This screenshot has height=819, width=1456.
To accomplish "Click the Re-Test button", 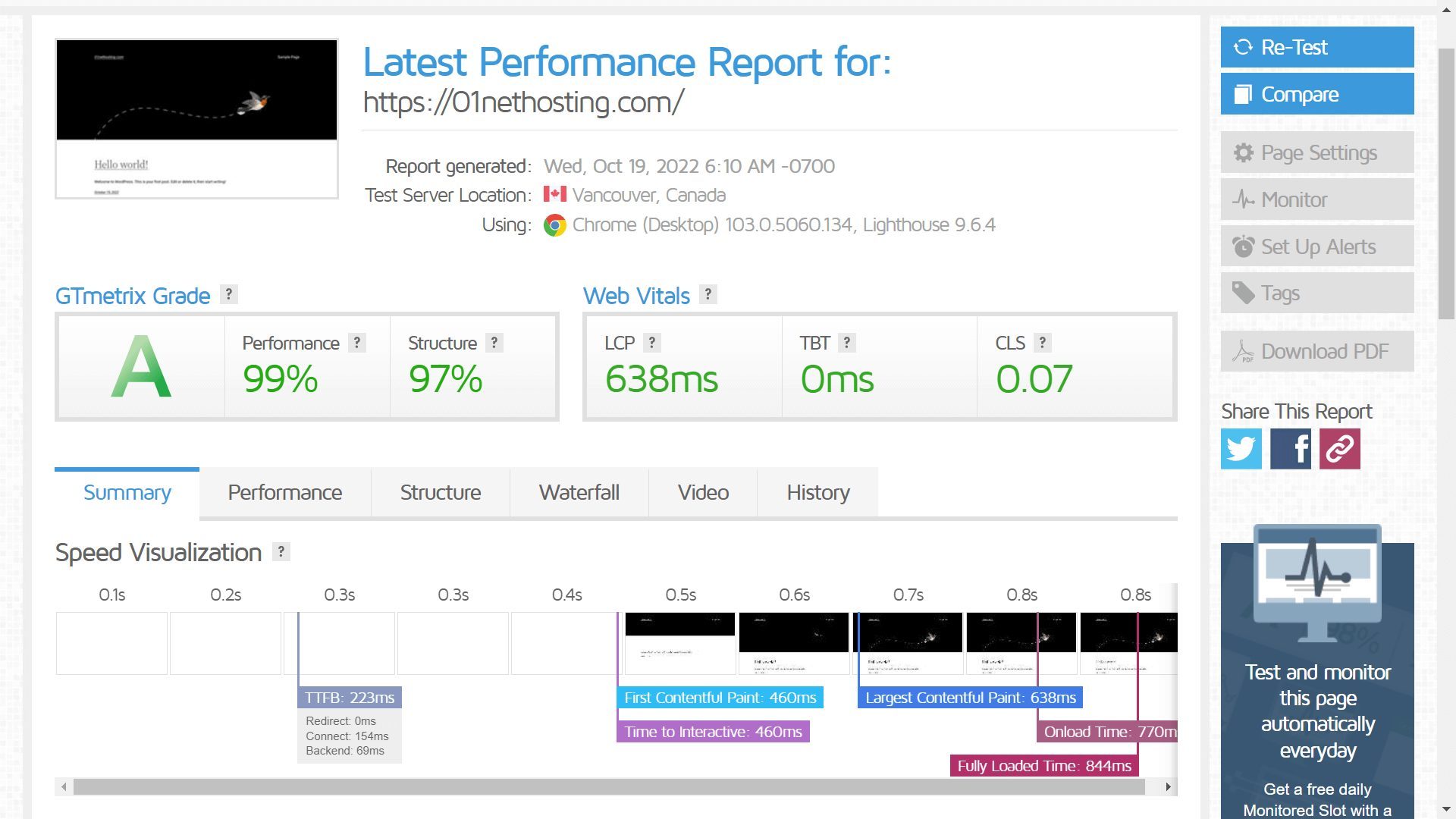I will (1317, 47).
